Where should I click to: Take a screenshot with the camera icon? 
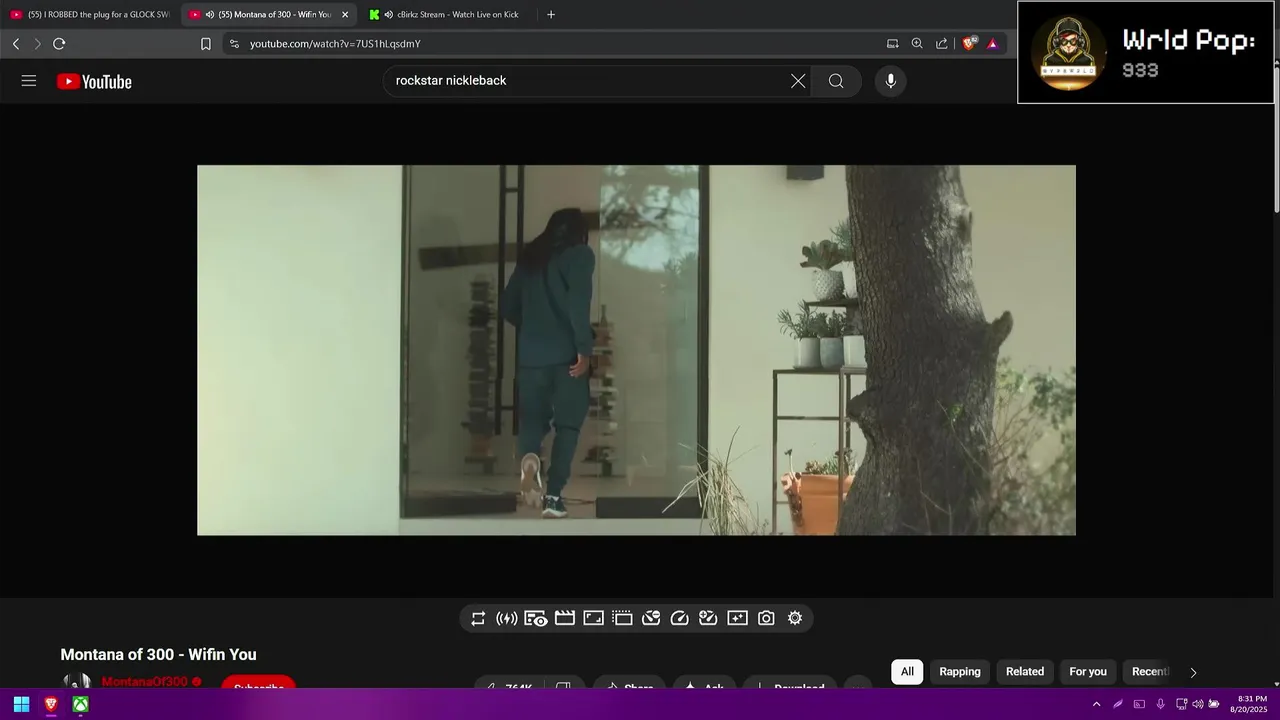pos(766,618)
